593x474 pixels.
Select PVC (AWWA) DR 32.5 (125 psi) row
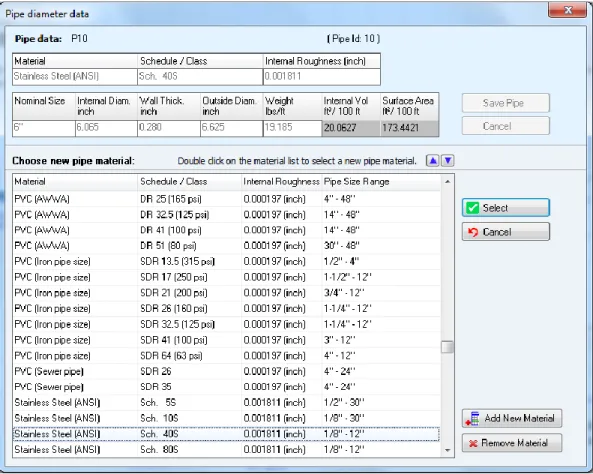tap(227, 215)
